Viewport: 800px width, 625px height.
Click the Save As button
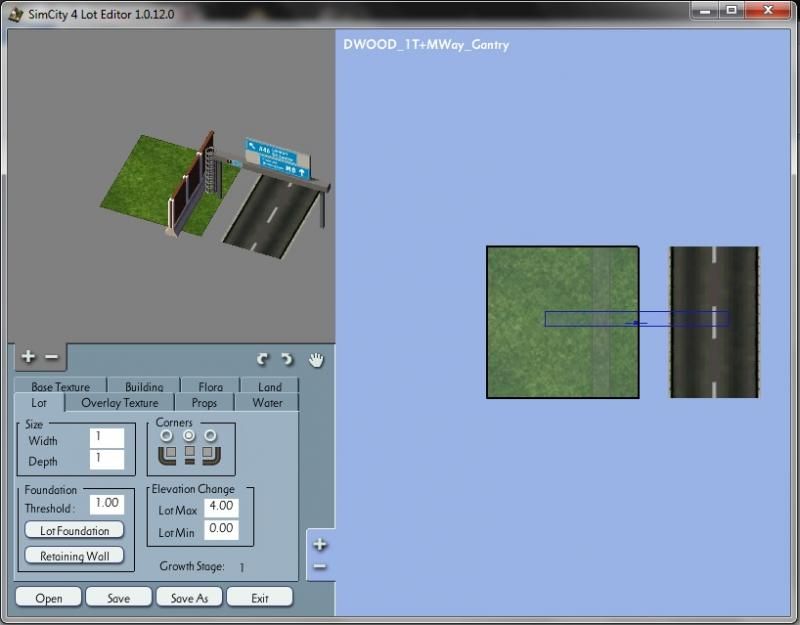point(189,597)
